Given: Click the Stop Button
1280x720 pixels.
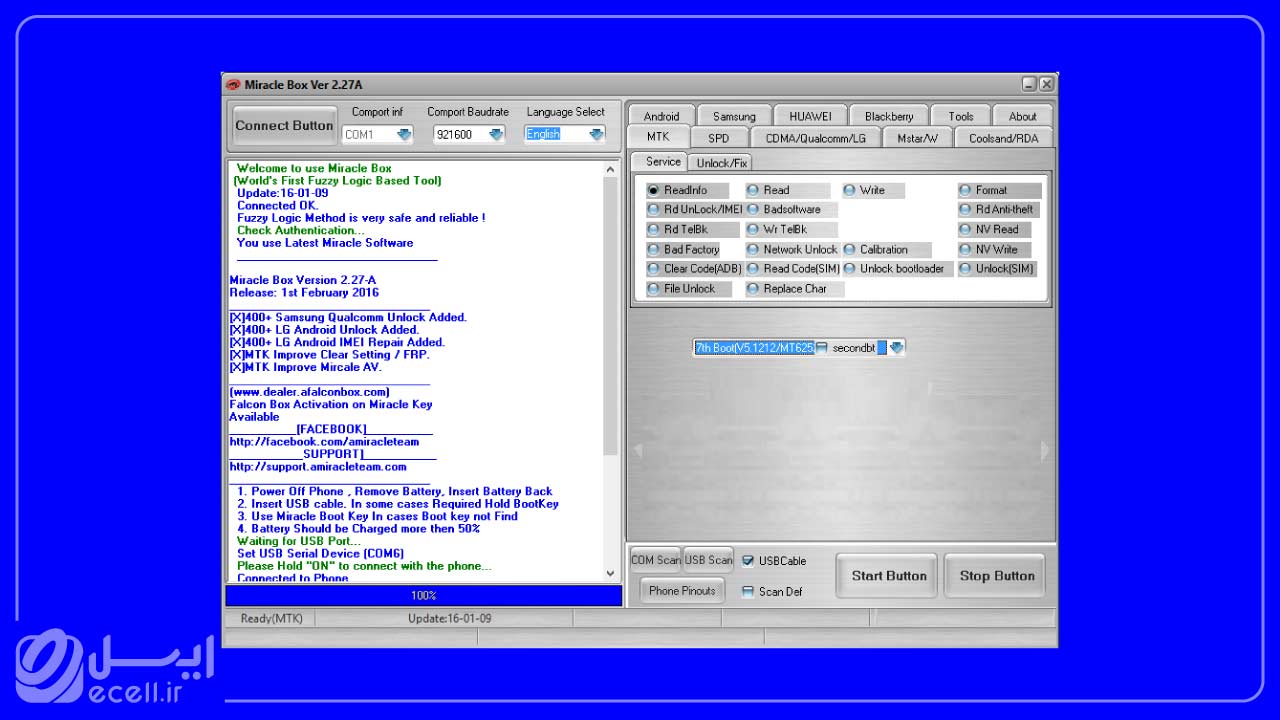Looking at the screenshot, I should [997, 576].
